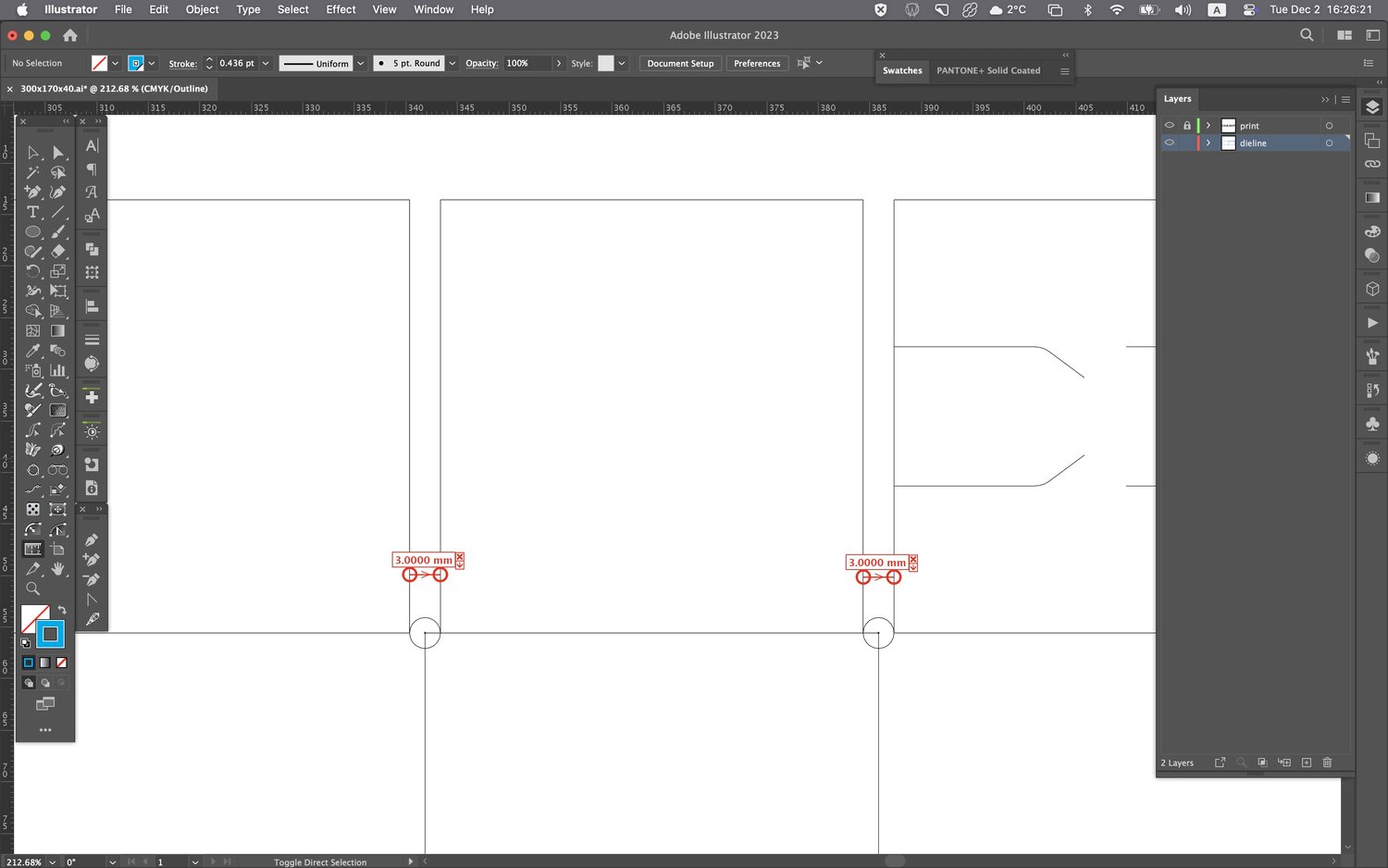Open the Pathfinder panel icon
This screenshot has width=1388, height=868.
92,249
